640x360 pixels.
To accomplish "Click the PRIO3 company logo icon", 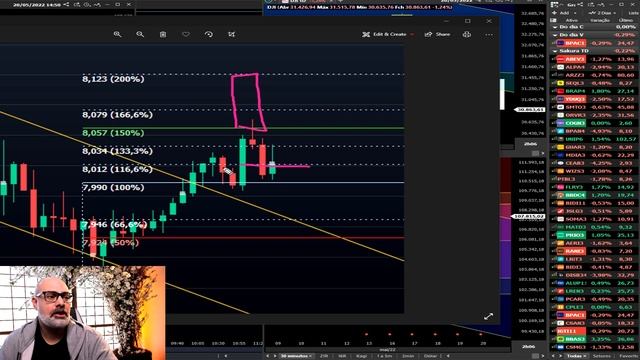I will 560,235.
